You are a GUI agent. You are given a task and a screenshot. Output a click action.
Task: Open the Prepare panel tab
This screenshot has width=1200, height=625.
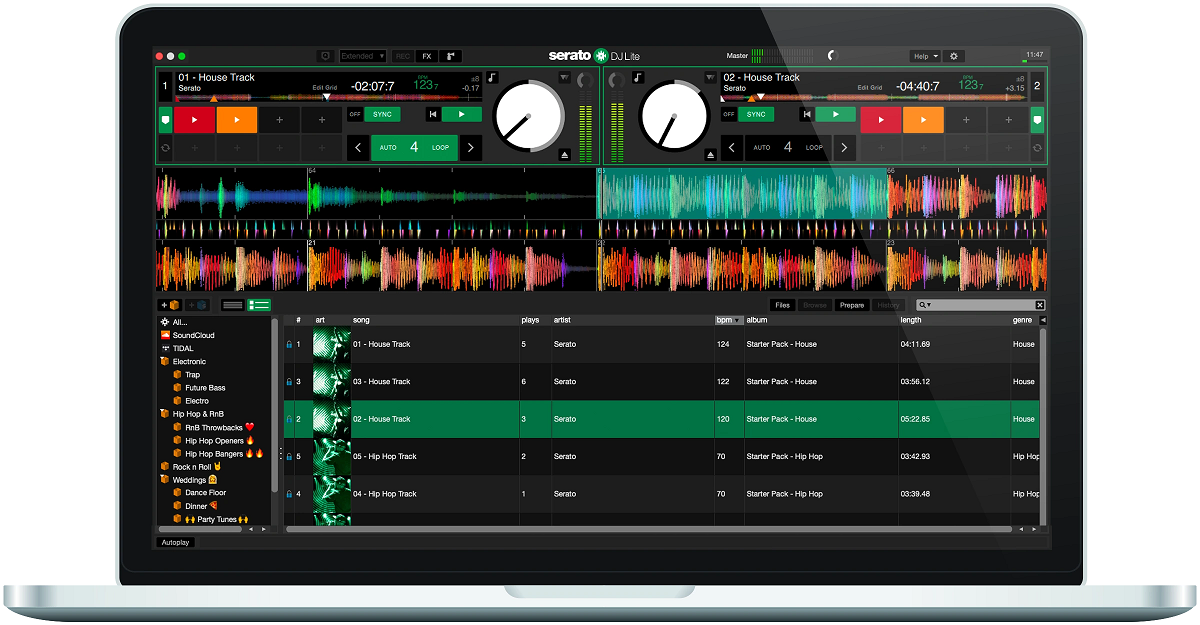click(x=852, y=305)
